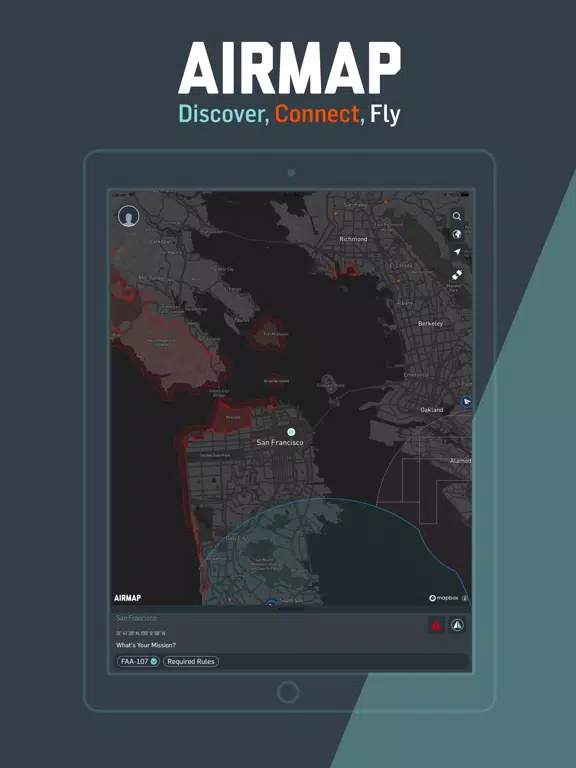This screenshot has height=768, width=576.
Task: Select the red Presidio restricted area
Action: pyautogui.click(x=232, y=417)
